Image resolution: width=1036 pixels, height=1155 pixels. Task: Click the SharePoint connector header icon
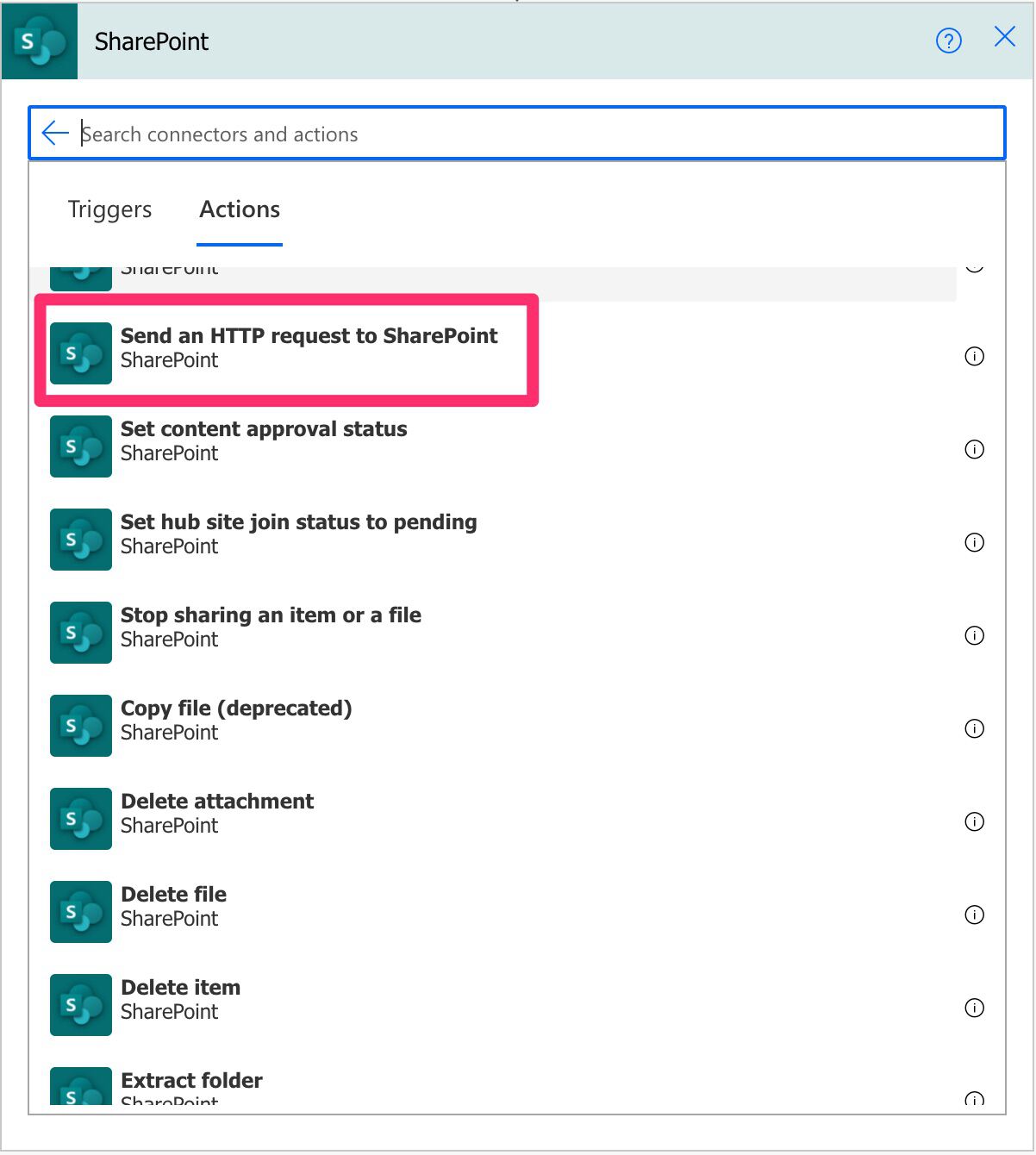click(x=39, y=41)
